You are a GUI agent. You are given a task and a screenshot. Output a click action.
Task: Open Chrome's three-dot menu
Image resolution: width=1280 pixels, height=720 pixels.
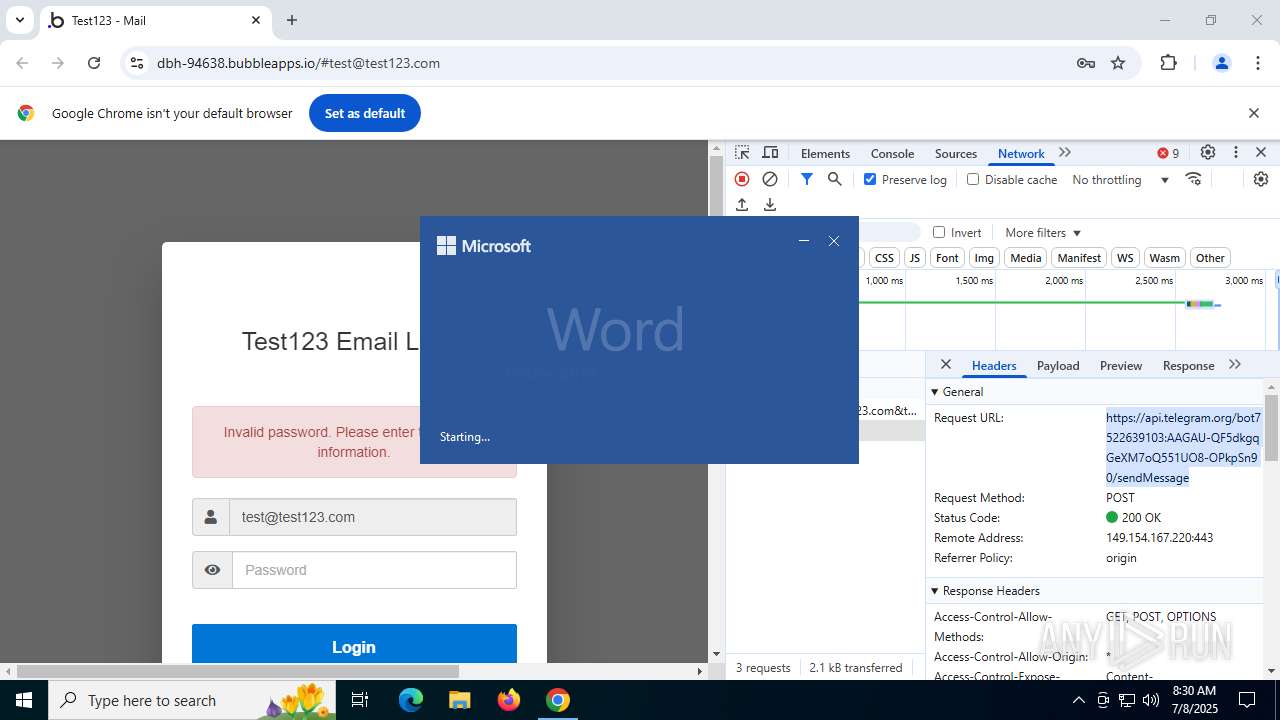pyautogui.click(x=1258, y=63)
